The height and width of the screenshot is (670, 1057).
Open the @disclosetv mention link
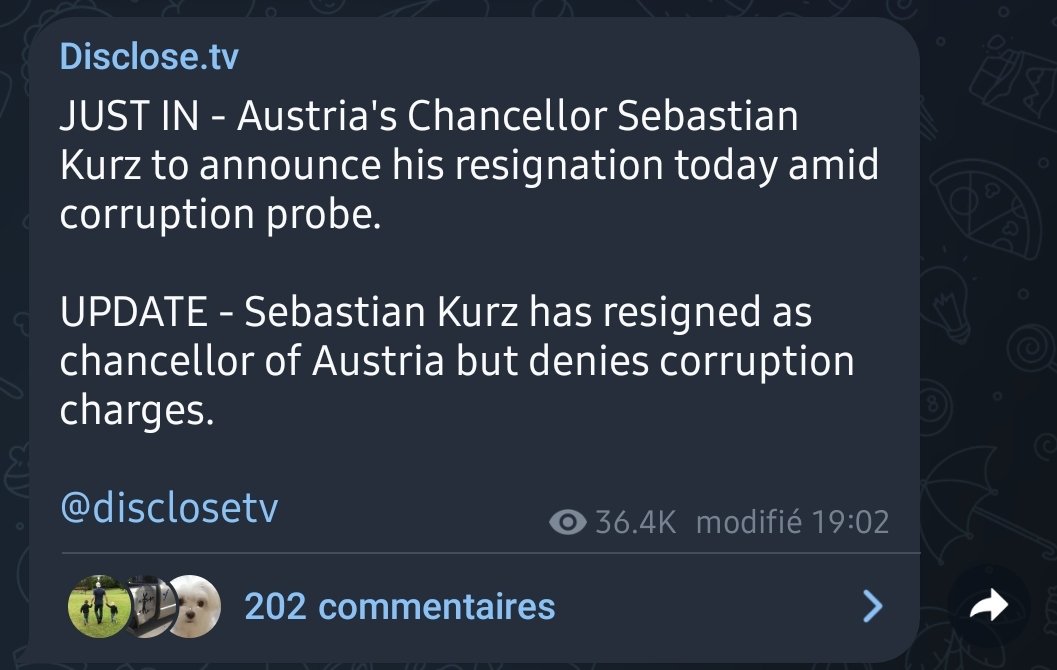pyautogui.click(x=169, y=508)
